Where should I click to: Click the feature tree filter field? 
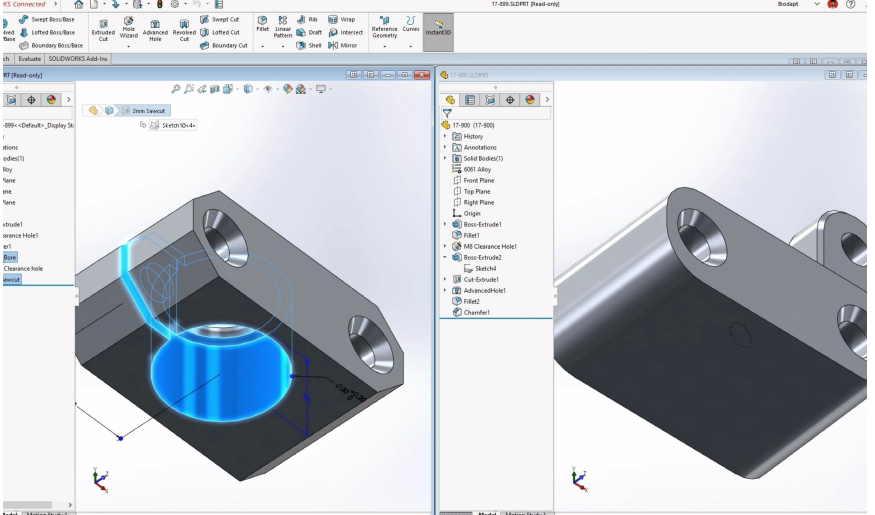click(x=502, y=114)
